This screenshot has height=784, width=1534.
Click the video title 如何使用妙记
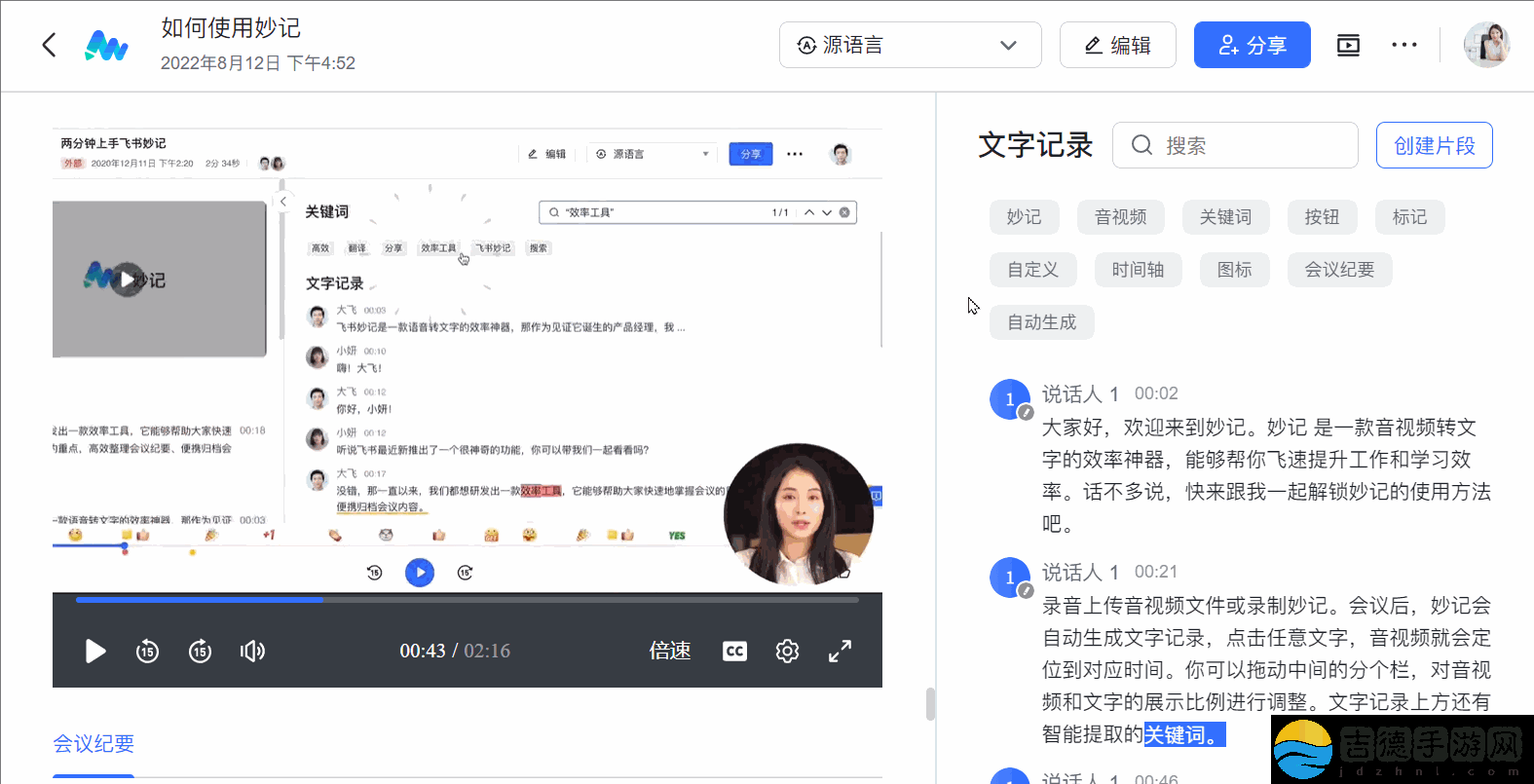pos(231,27)
